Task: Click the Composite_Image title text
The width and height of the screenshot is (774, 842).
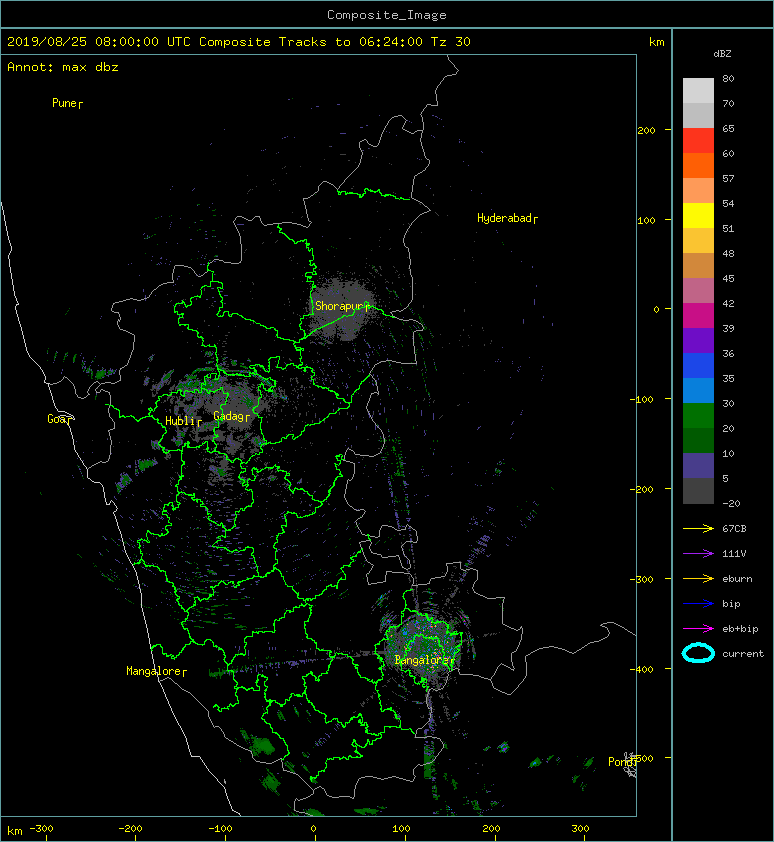Action: (x=387, y=15)
